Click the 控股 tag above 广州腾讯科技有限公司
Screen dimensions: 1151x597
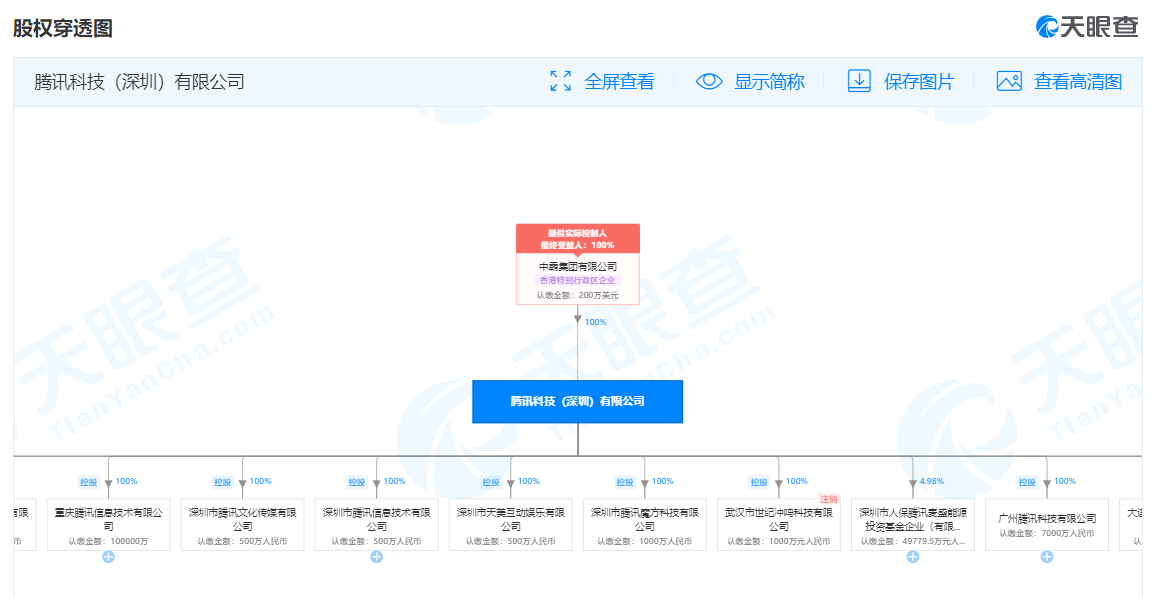[x=1027, y=482]
